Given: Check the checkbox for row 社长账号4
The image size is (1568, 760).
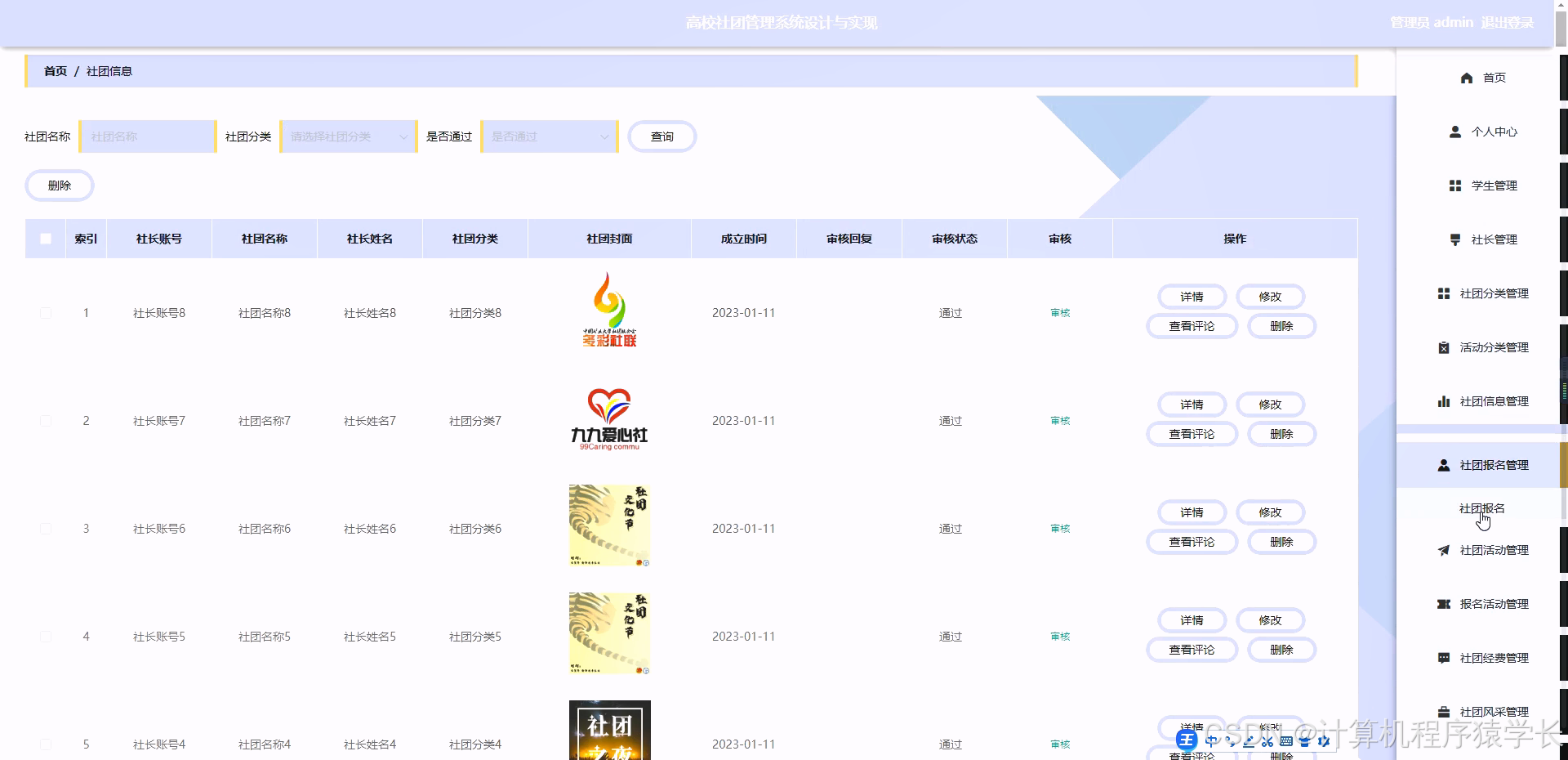Looking at the screenshot, I should (46, 744).
